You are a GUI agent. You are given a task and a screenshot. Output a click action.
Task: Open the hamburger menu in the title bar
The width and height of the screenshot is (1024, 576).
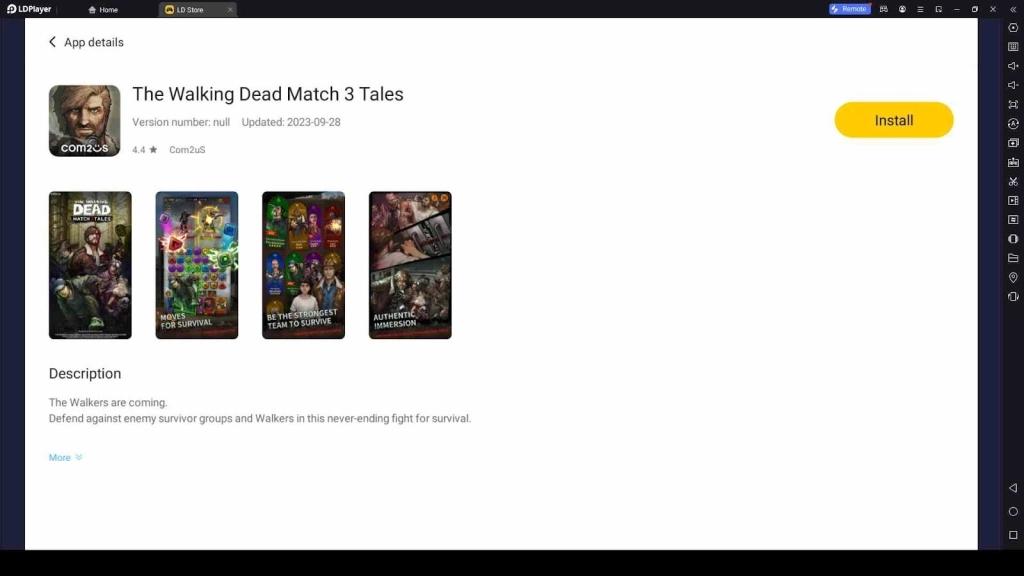919,9
